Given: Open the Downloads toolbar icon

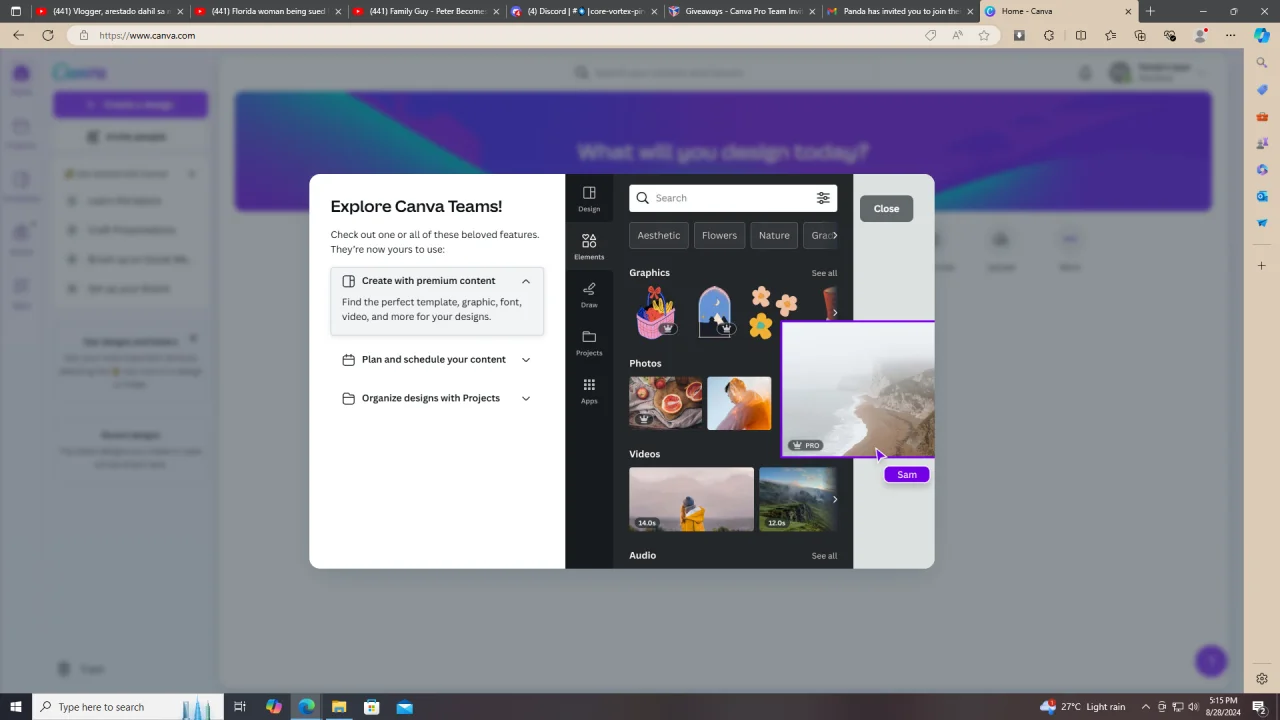Looking at the screenshot, I should pyautogui.click(x=1019, y=35).
